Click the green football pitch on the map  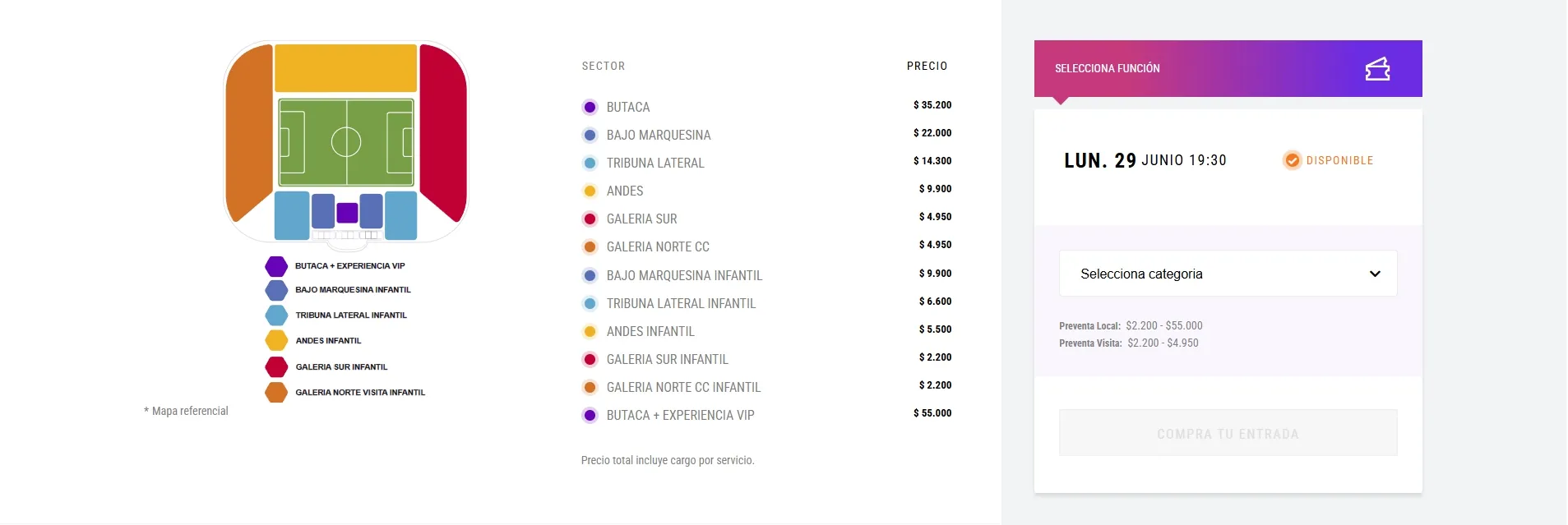346,142
